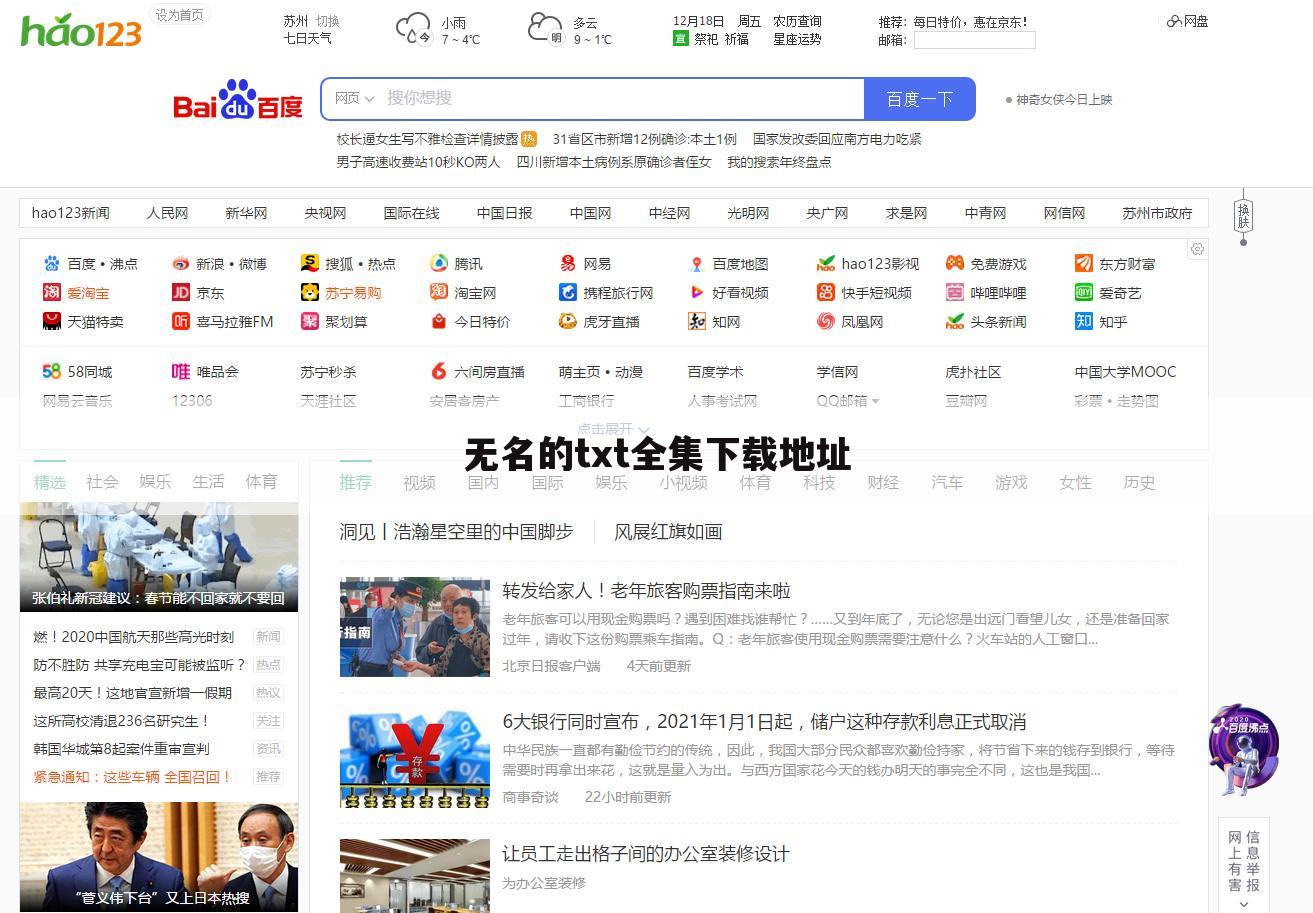Open the 京东 JD icon
This screenshot has width=1313, height=913.
point(181,293)
